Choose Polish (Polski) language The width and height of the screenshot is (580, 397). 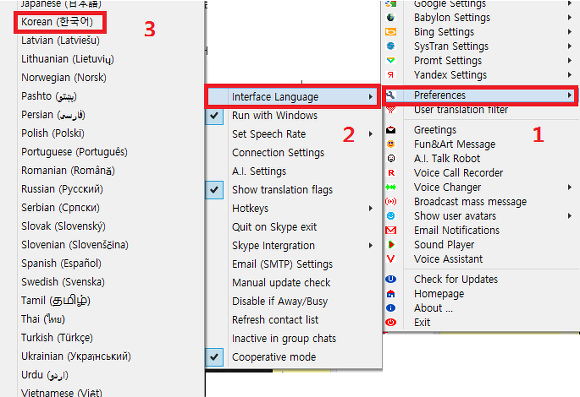click(x=53, y=133)
